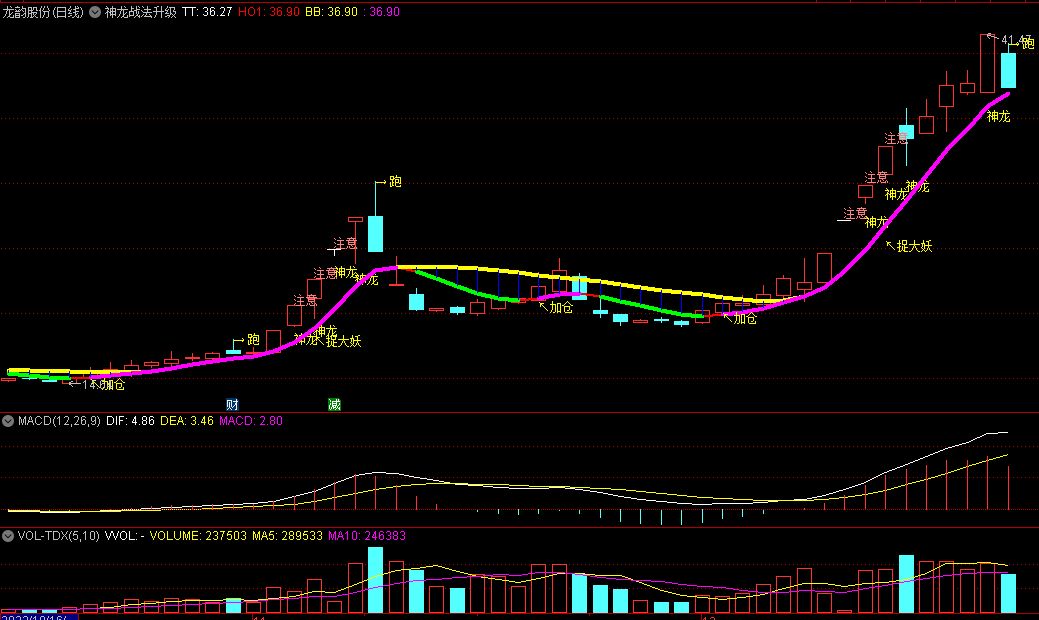
Task: Open the VOL-TDX indicator panel dropdown arrow
Action: [x=8, y=536]
